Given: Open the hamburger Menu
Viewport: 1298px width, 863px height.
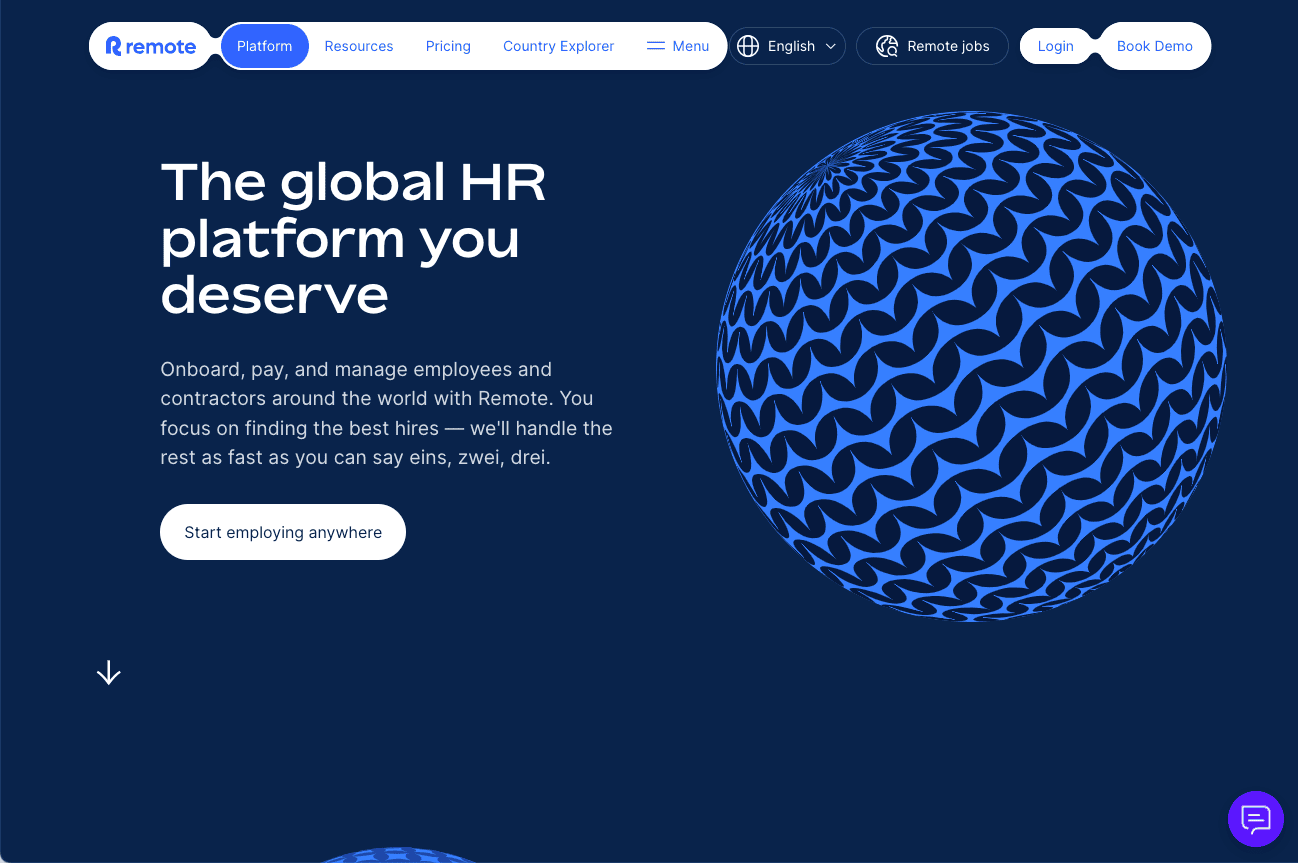Looking at the screenshot, I should coord(678,46).
